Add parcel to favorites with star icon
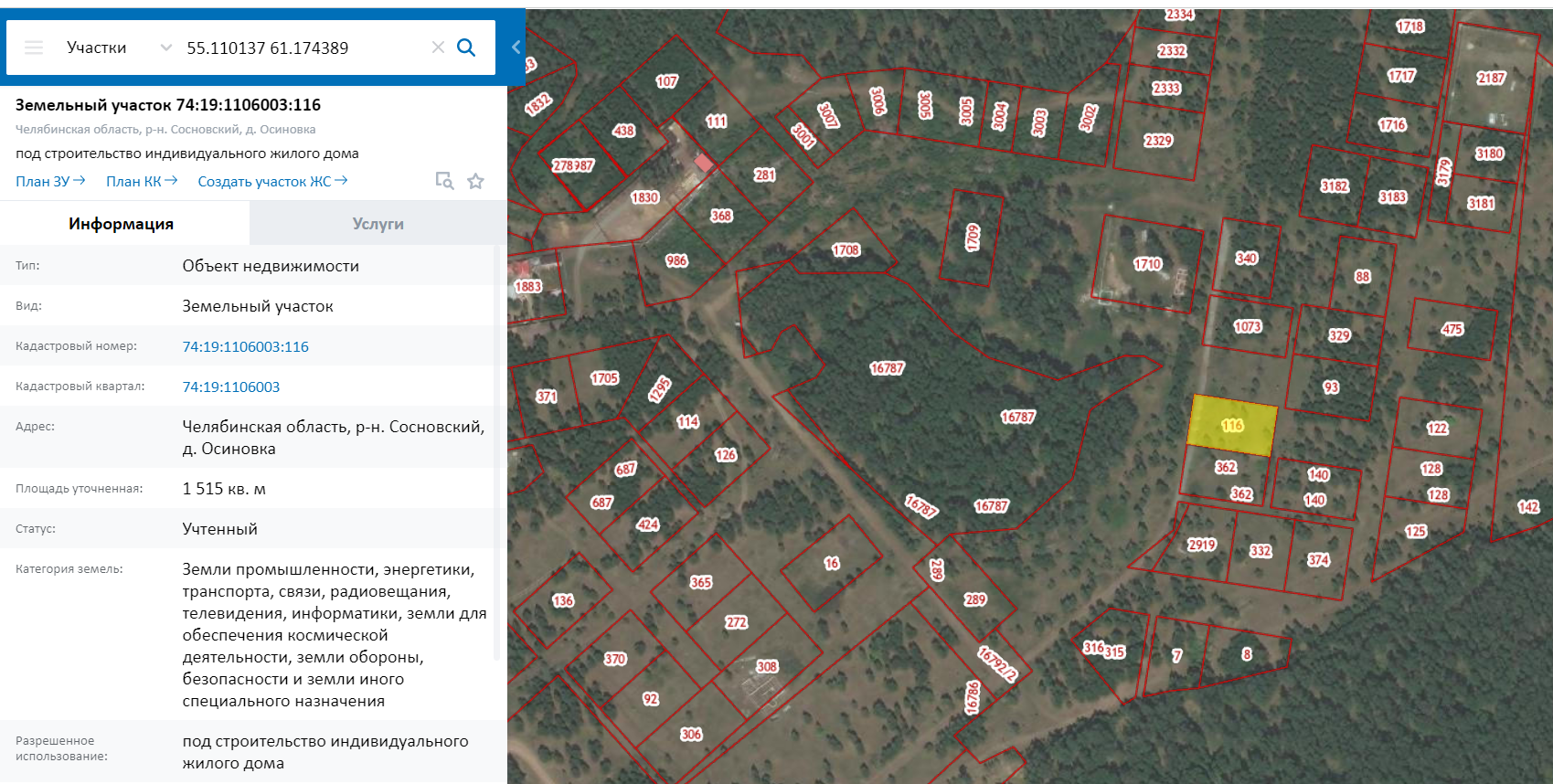The width and height of the screenshot is (1553, 784). coord(475,181)
